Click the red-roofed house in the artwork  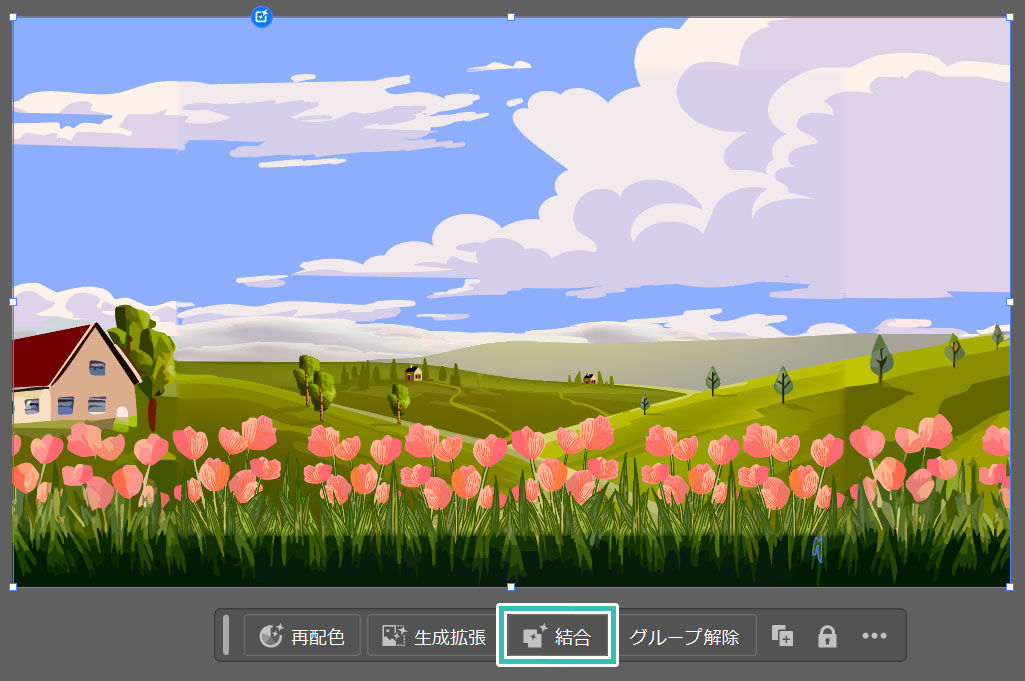click(75, 375)
